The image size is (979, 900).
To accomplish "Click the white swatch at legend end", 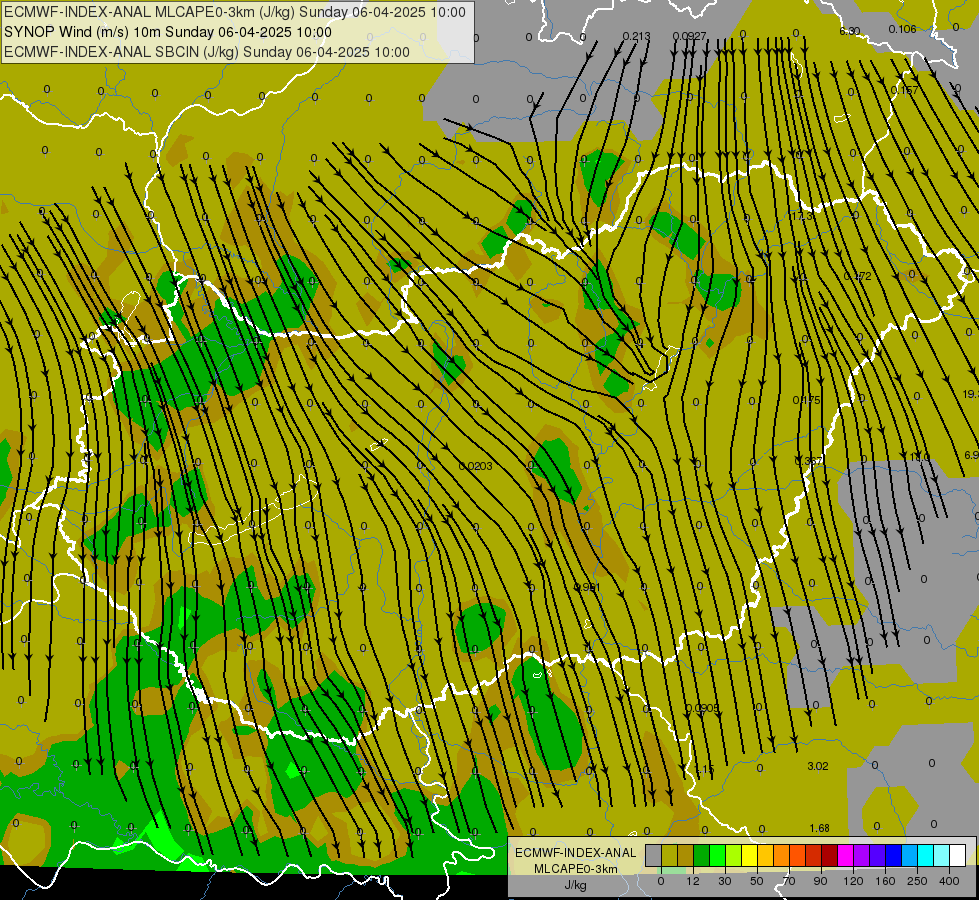I will pyautogui.click(x=958, y=855).
